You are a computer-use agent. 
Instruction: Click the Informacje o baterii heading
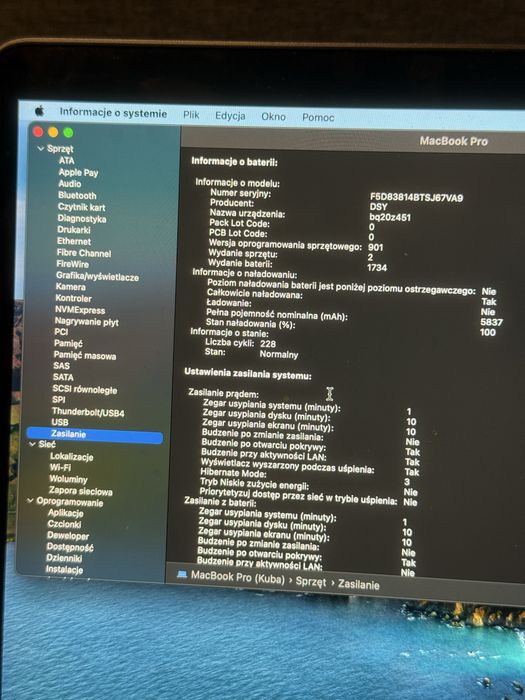point(234,162)
